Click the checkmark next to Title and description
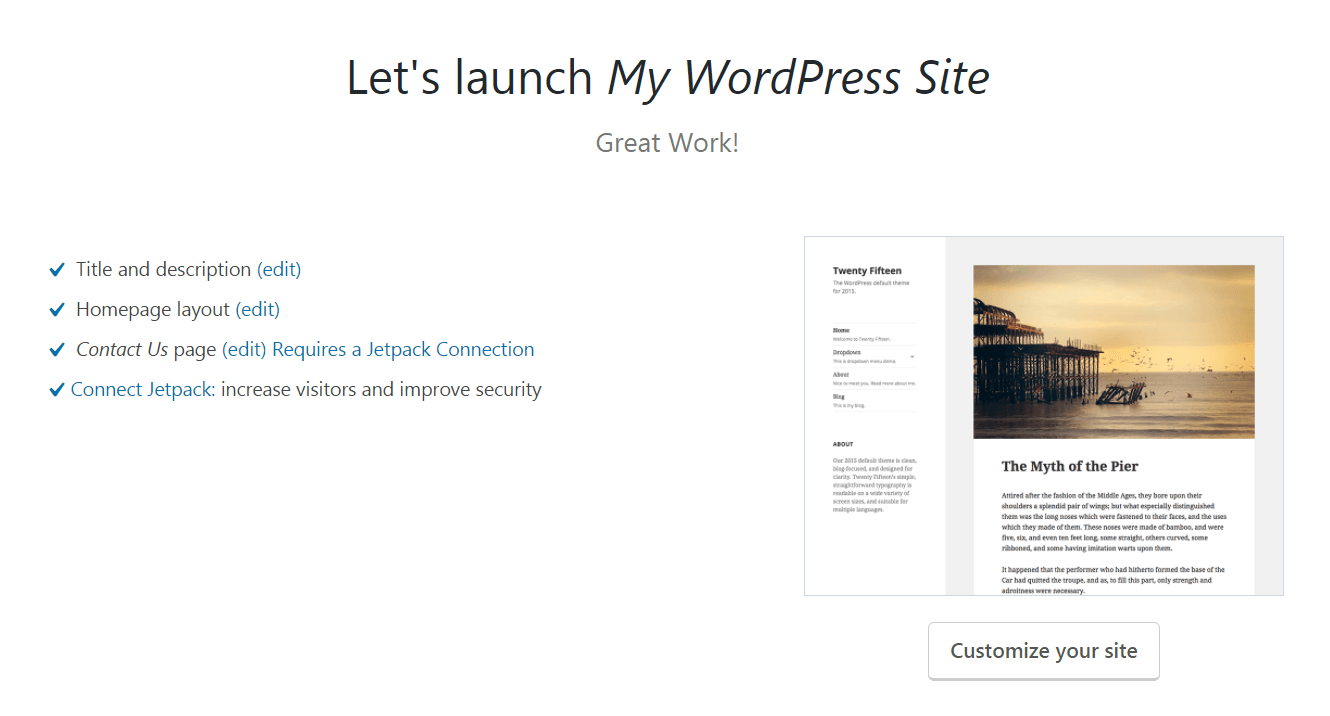The height and width of the screenshot is (716, 1330). pyautogui.click(x=57, y=270)
